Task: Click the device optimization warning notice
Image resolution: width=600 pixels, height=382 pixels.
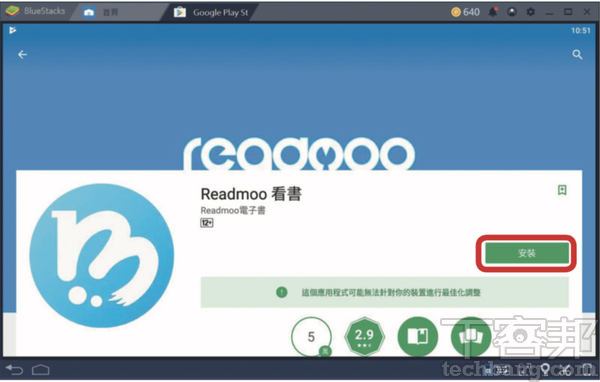Action: point(385,292)
